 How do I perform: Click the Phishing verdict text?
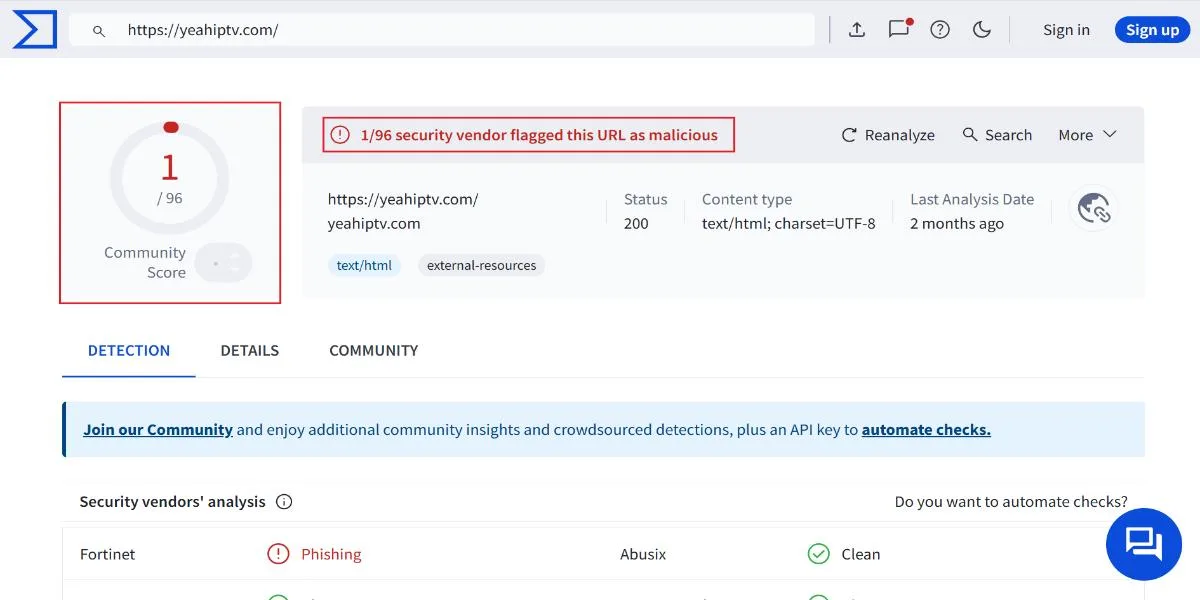331,554
